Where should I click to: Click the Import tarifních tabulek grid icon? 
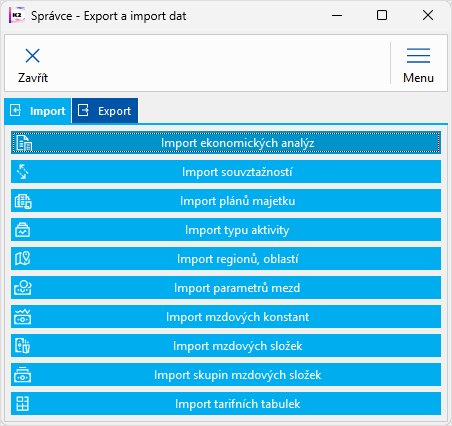(x=22, y=404)
